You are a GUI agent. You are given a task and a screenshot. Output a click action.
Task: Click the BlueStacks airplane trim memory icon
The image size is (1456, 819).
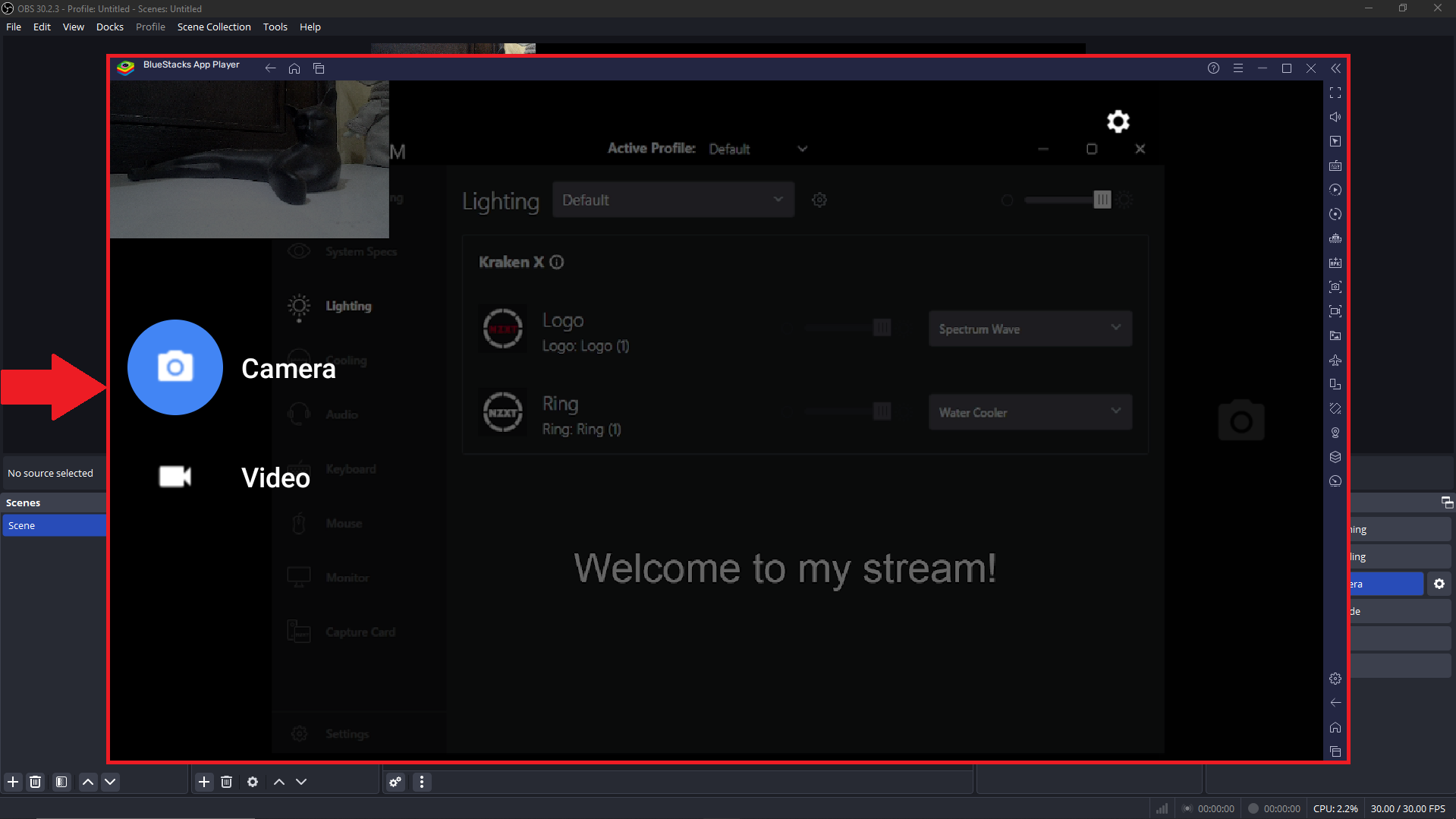pos(1335,360)
